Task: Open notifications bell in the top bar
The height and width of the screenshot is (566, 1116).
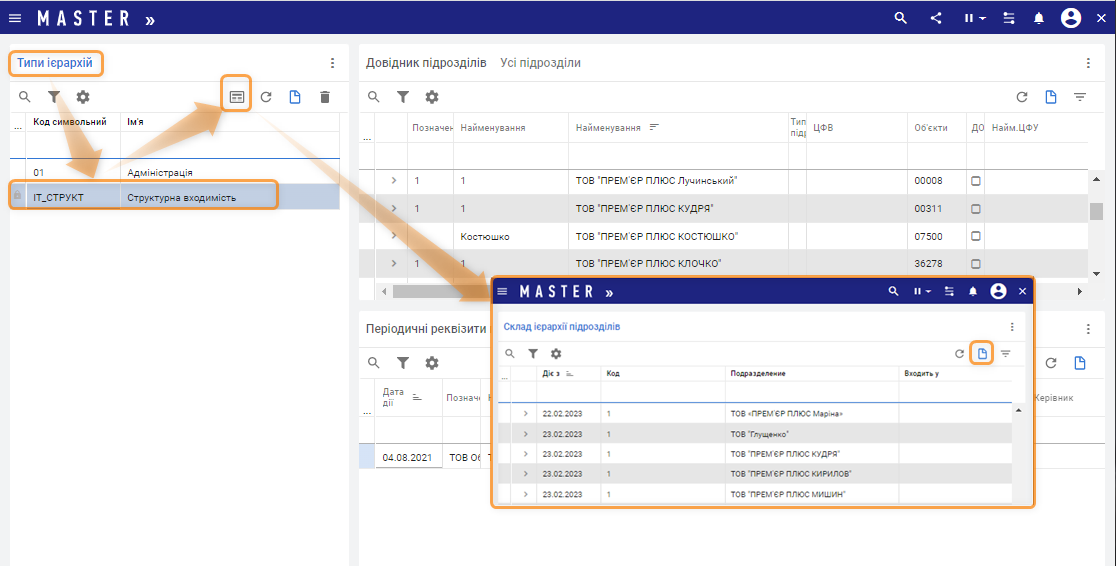Action: coord(1039,18)
